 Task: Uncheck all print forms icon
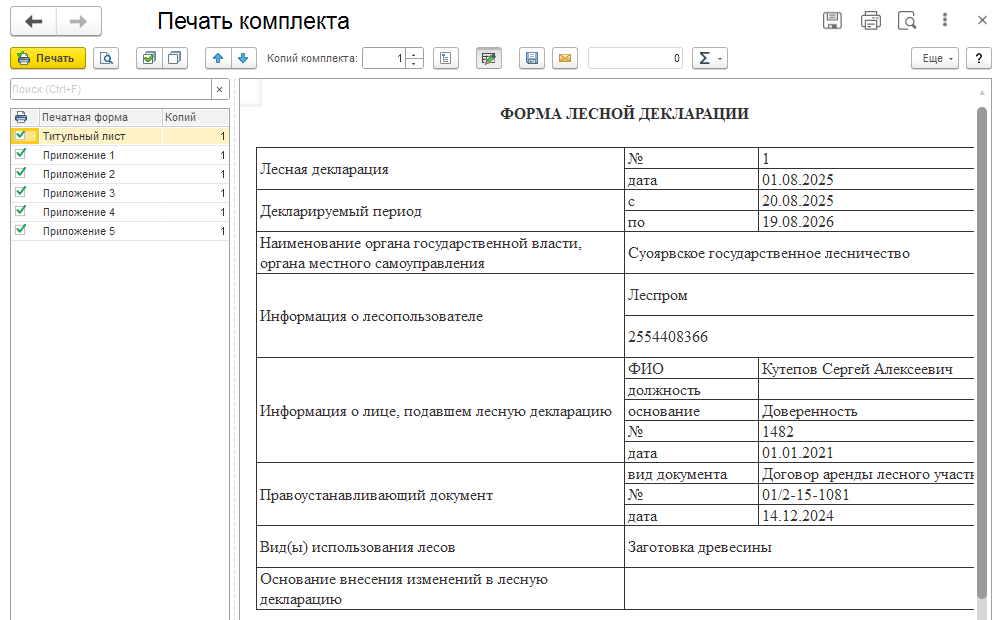[x=174, y=58]
